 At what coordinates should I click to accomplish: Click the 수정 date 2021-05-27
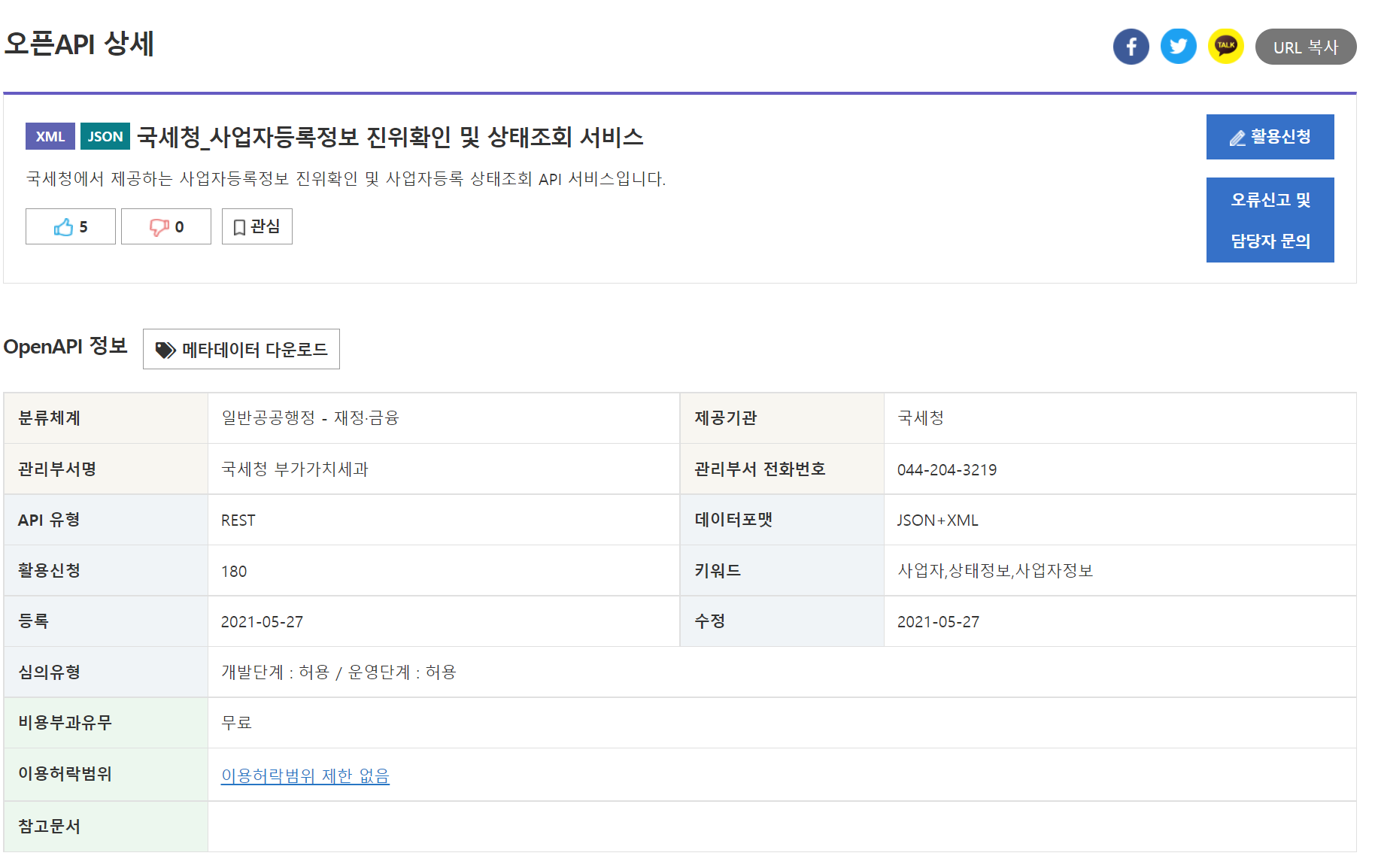938,622
